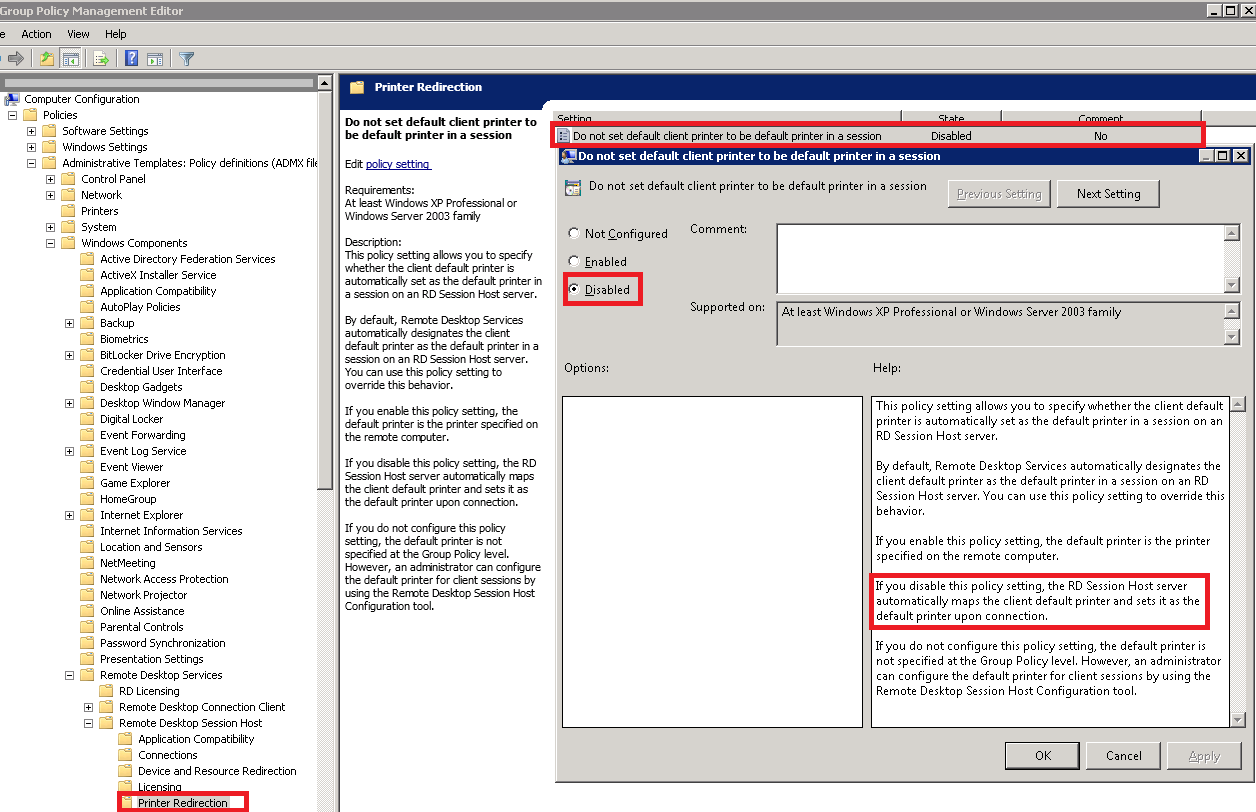Click the Next Setting button
The image size is (1256, 812).
(1108, 194)
